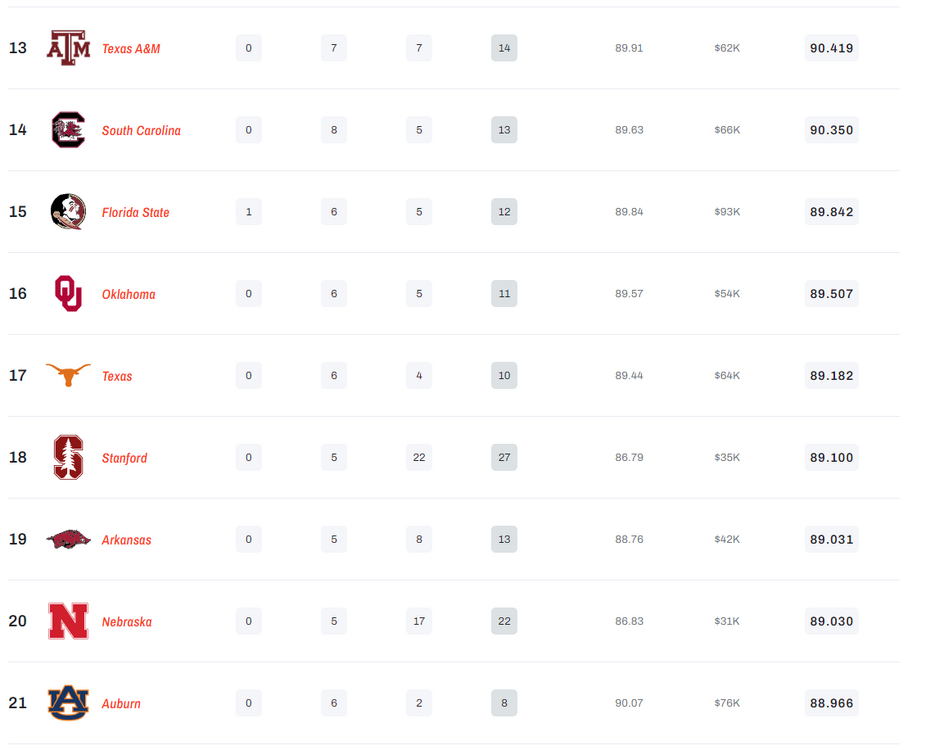Click the Auburn Tigers logo
The image size is (930, 750).
pyautogui.click(x=68, y=703)
